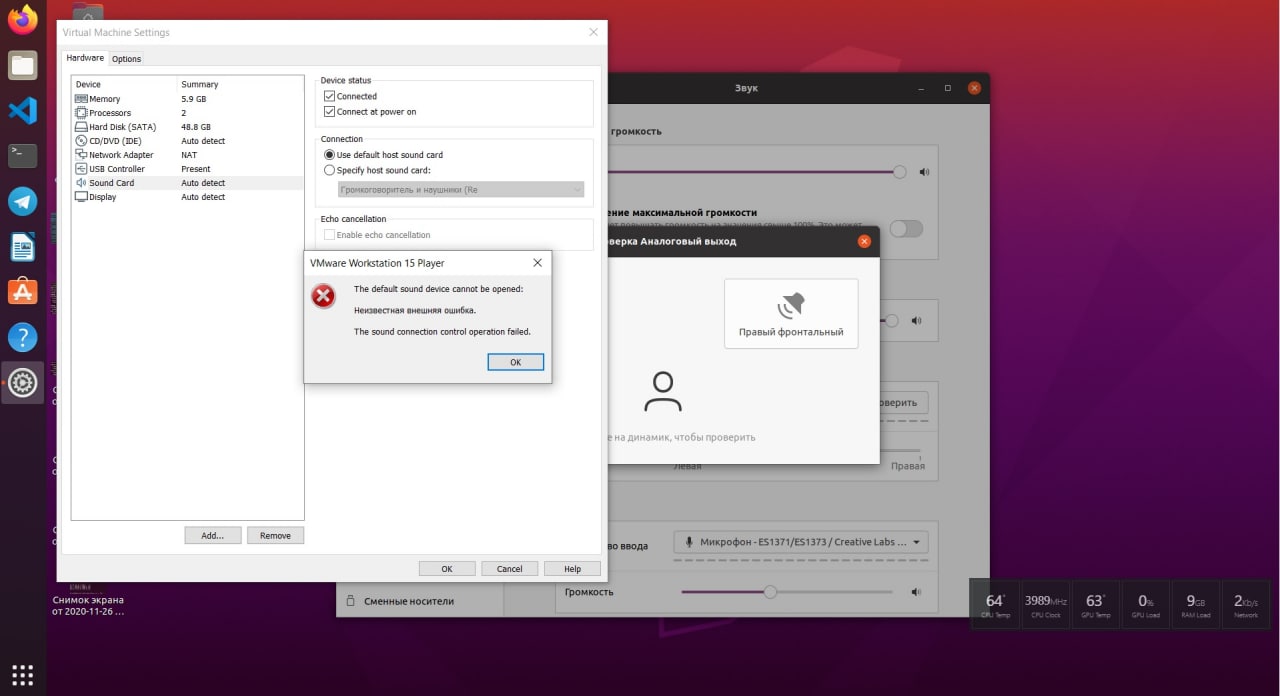Select the Memory row in device list

(x=187, y=99)
